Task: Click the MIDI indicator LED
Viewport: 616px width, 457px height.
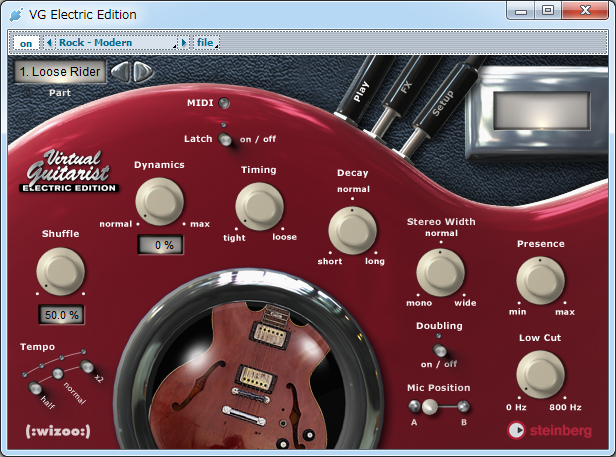Action: [224, 103]
